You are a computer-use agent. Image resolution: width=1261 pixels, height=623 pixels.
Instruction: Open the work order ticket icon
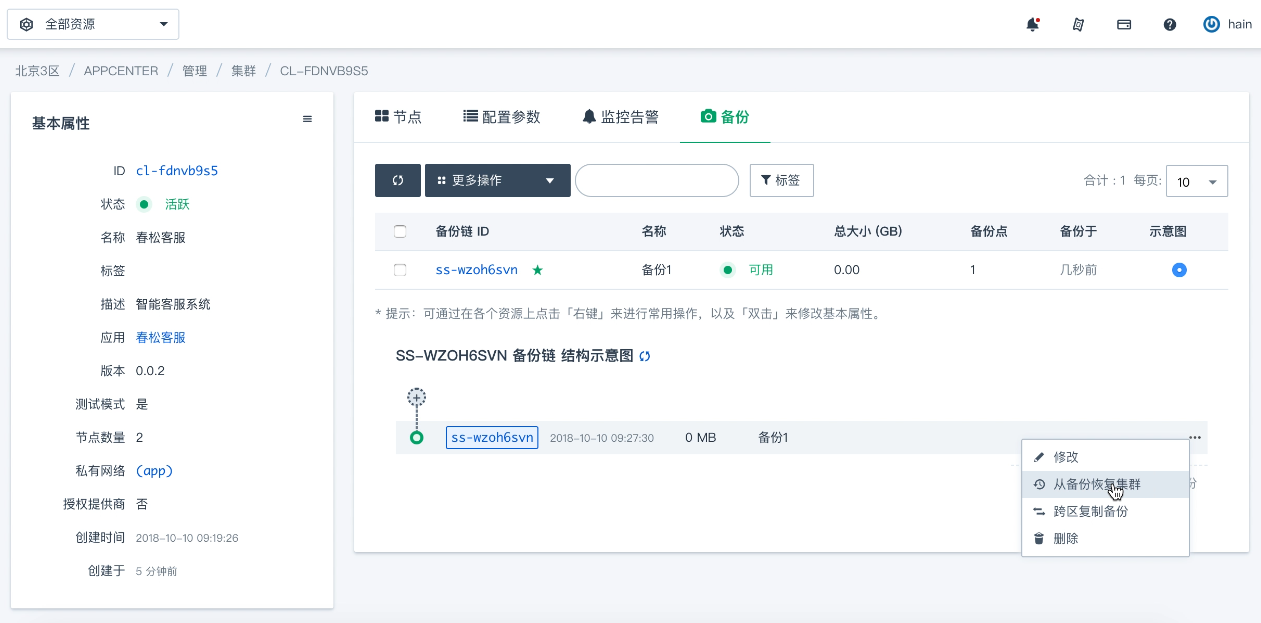point(1078,24)
